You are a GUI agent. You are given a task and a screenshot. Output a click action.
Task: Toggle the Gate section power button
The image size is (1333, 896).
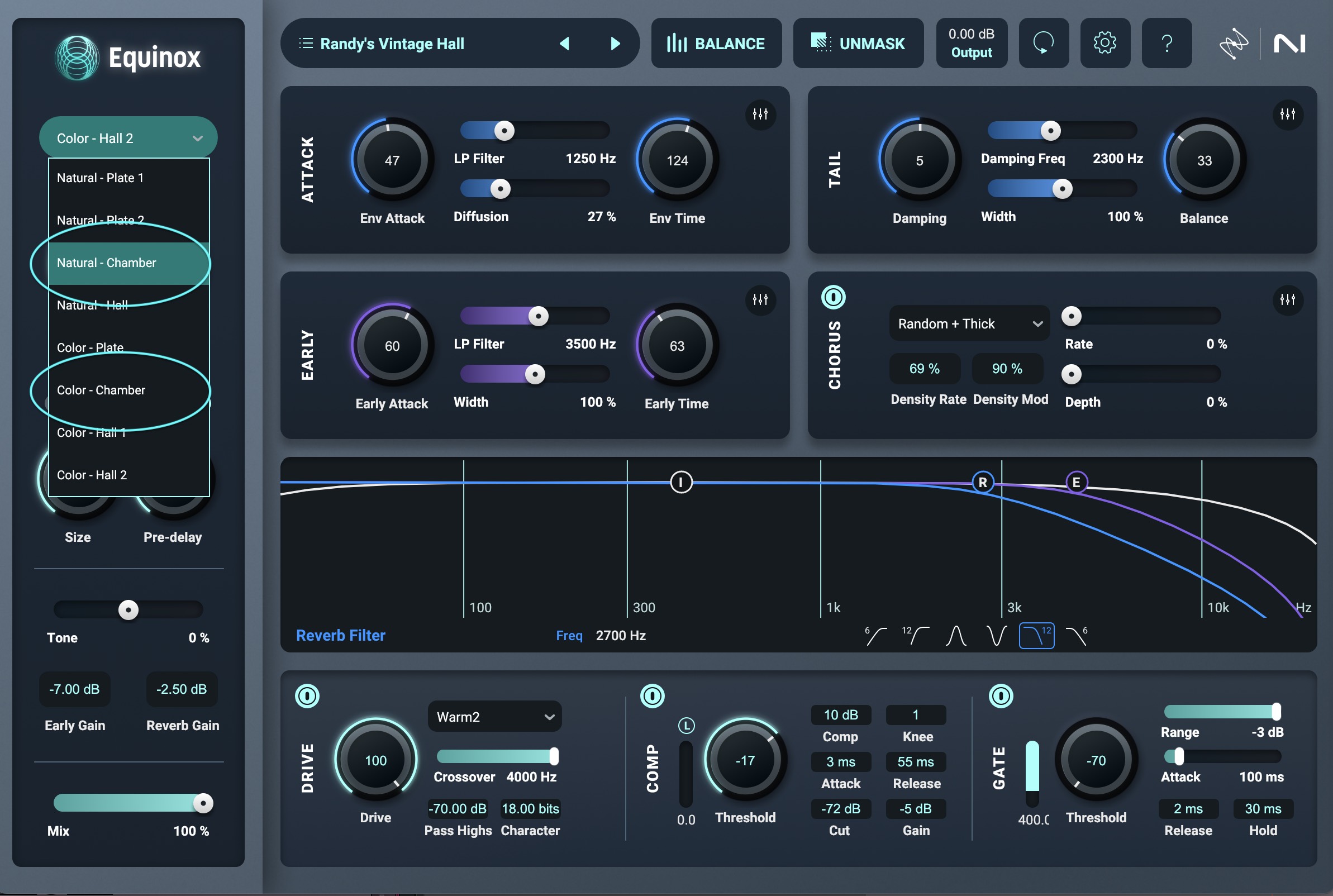[x=1001, y=696]
